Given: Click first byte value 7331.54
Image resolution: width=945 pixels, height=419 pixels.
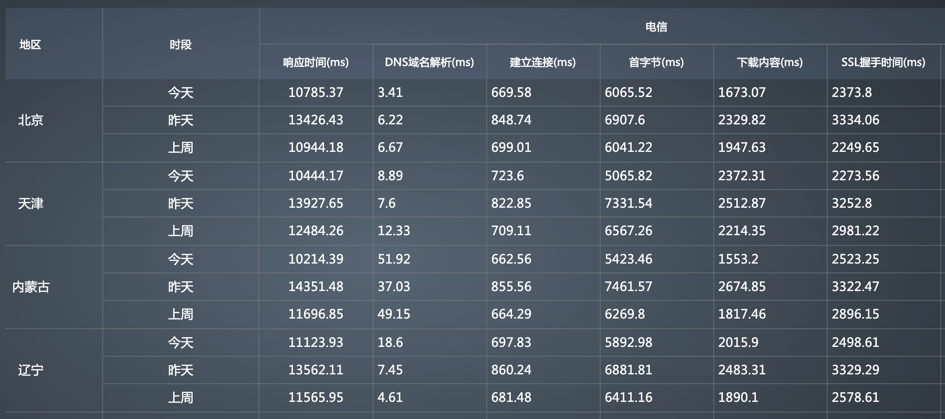Looking at the screenshot, I should (x=629, y=203).
